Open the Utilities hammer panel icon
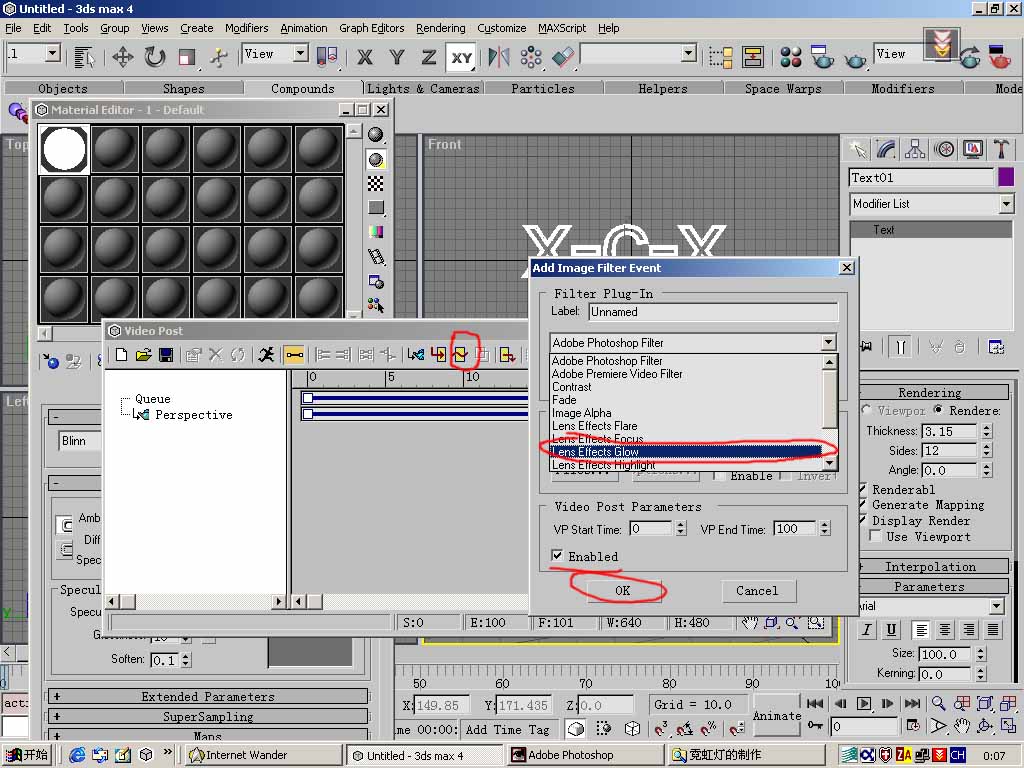This screenshot has width=1024, height=768. pos(1001,149)
